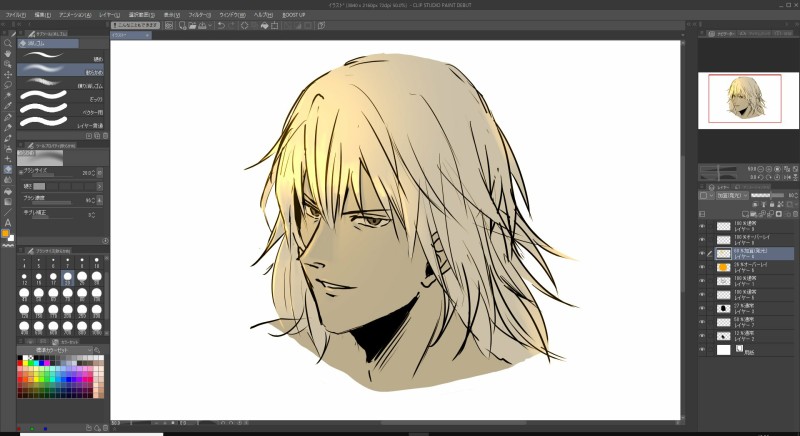Click the Undo icon in command bar
This screenshot has height=436, width=800.
click(221, 25)
